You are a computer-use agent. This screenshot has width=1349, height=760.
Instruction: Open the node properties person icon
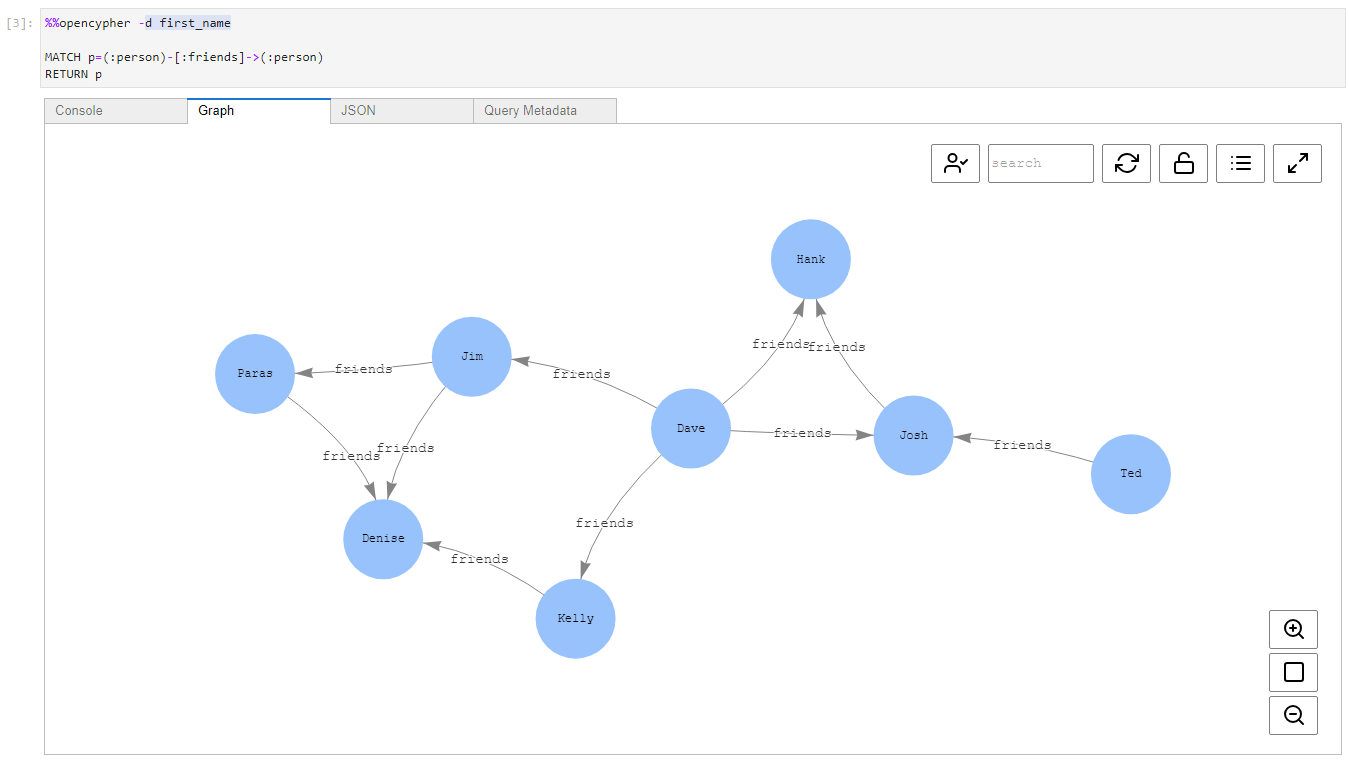(955, 163)
